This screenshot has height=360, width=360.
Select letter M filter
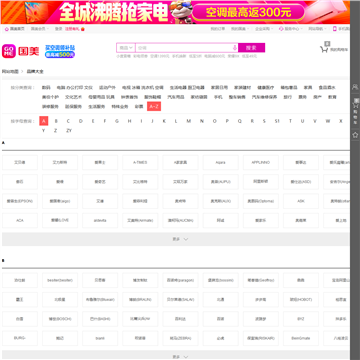(189, 121)
